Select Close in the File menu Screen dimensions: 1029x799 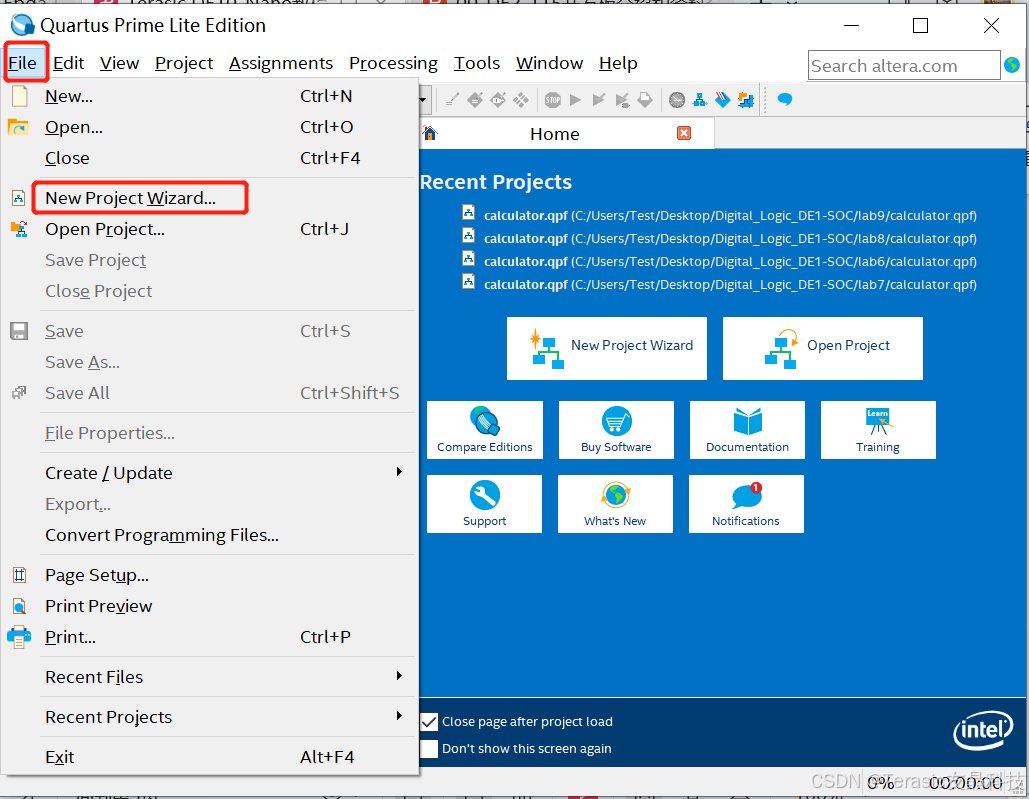(210, 158)
